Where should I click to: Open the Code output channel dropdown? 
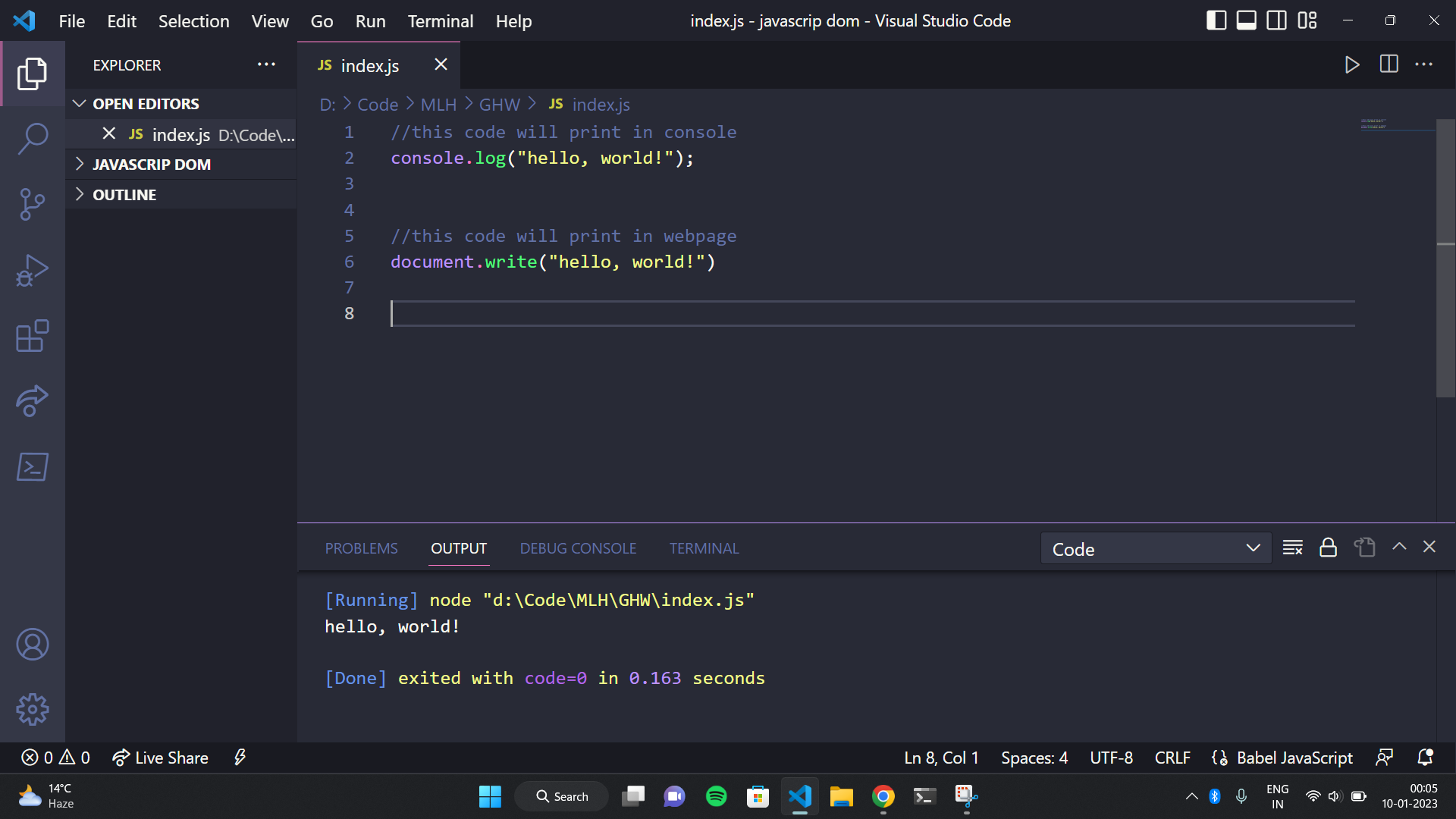point(1155,548)
